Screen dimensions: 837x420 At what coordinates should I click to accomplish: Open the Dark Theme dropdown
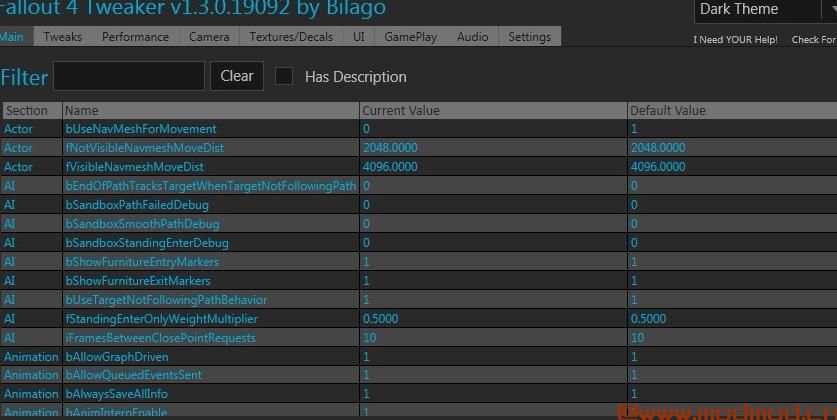(765, 10)
